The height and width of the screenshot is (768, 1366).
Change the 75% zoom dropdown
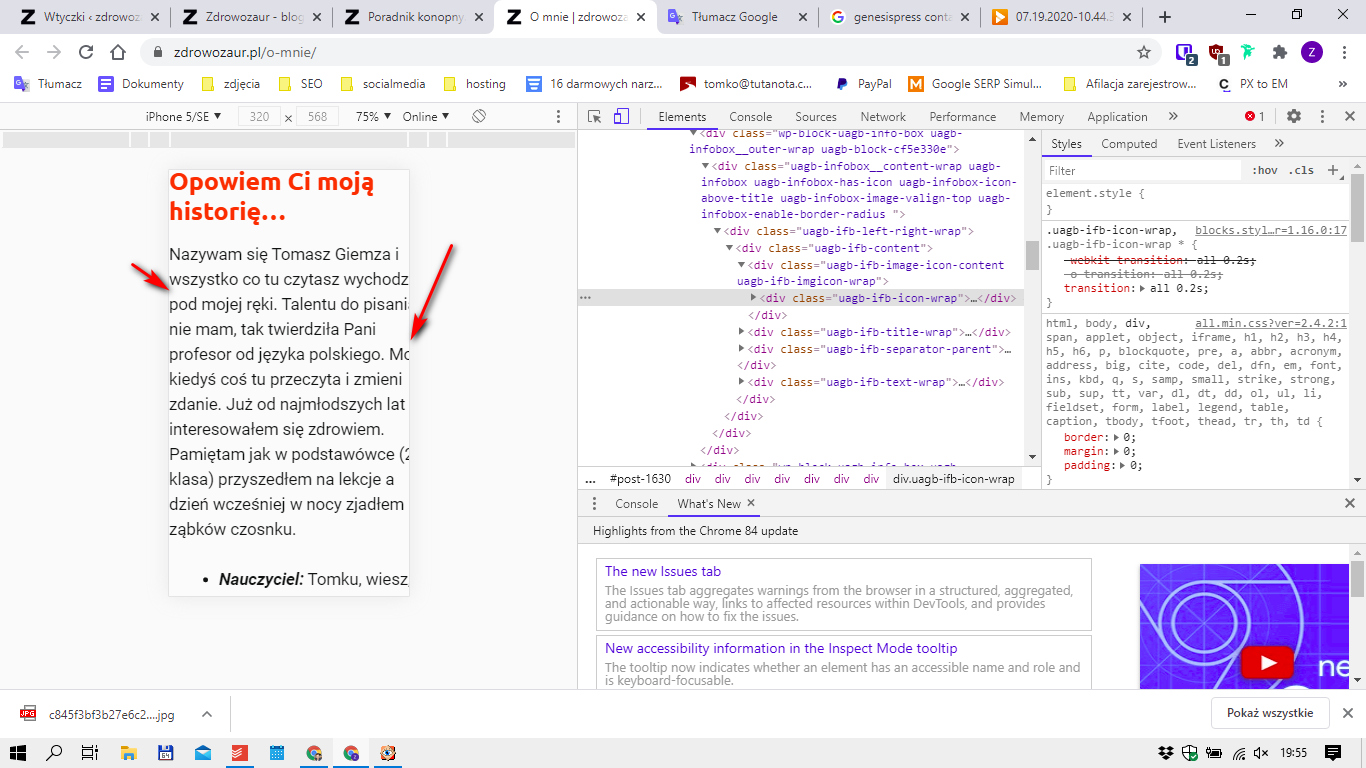point(372,117)
